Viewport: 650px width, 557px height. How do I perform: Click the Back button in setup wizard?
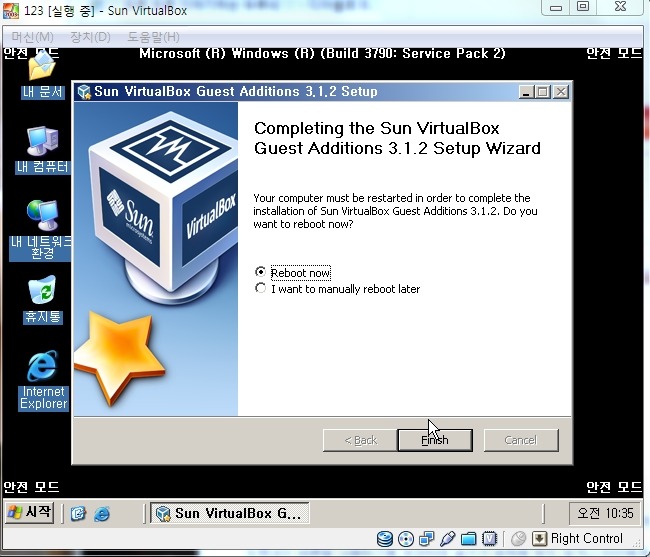(x=360, y=440)
